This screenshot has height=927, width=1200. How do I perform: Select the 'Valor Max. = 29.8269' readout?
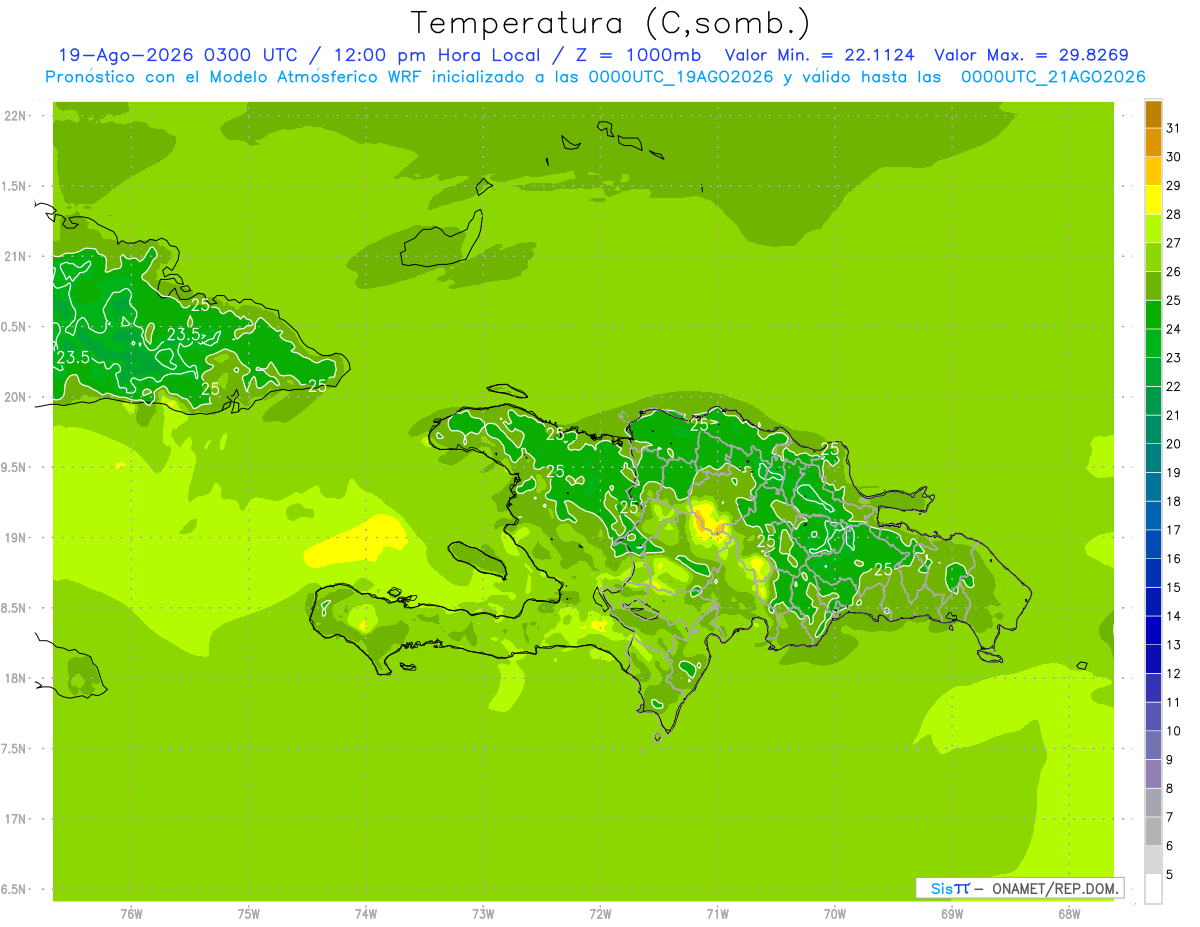[x=1031, y=55]
